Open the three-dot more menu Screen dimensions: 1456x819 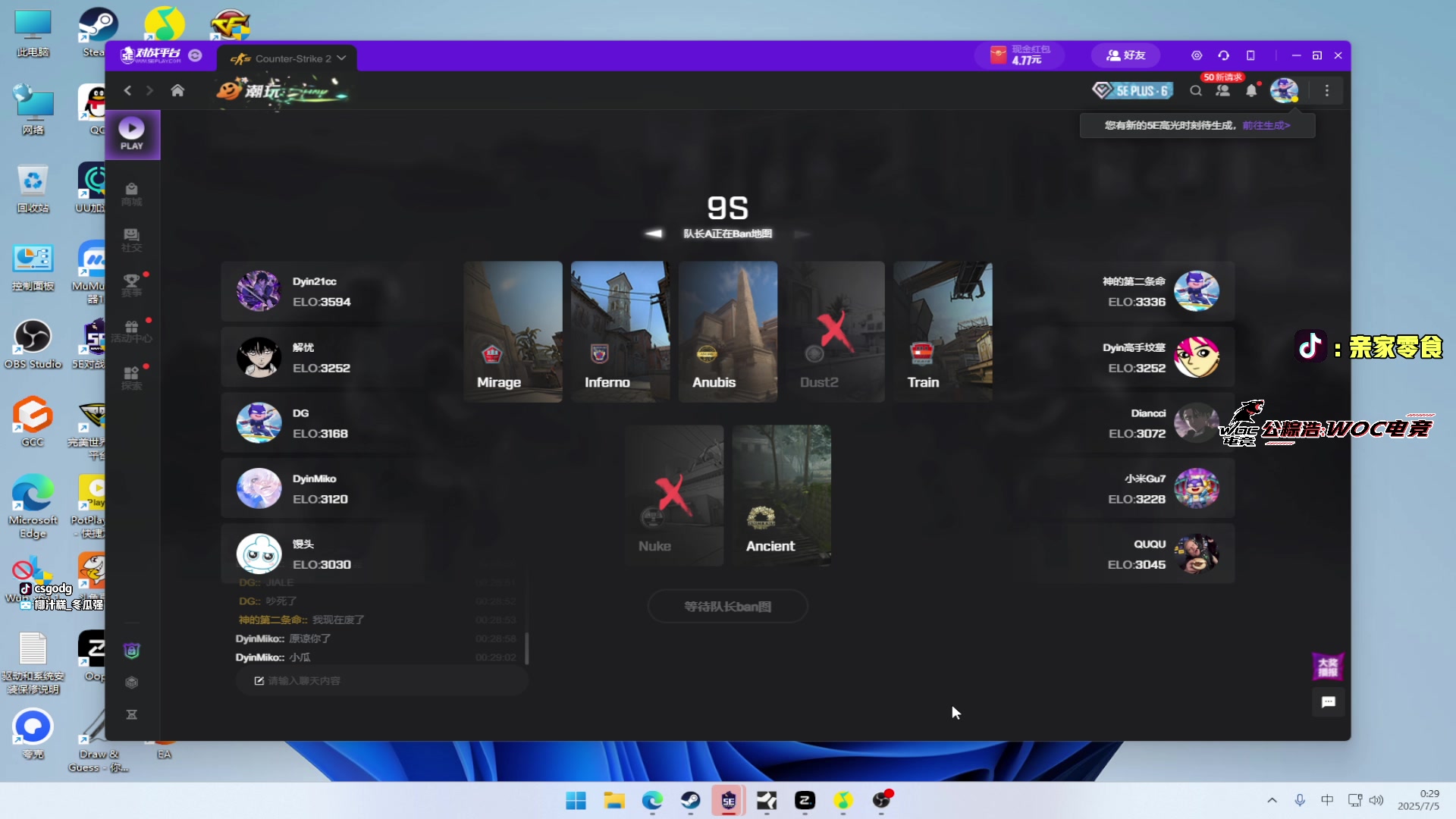(1327, 91)
